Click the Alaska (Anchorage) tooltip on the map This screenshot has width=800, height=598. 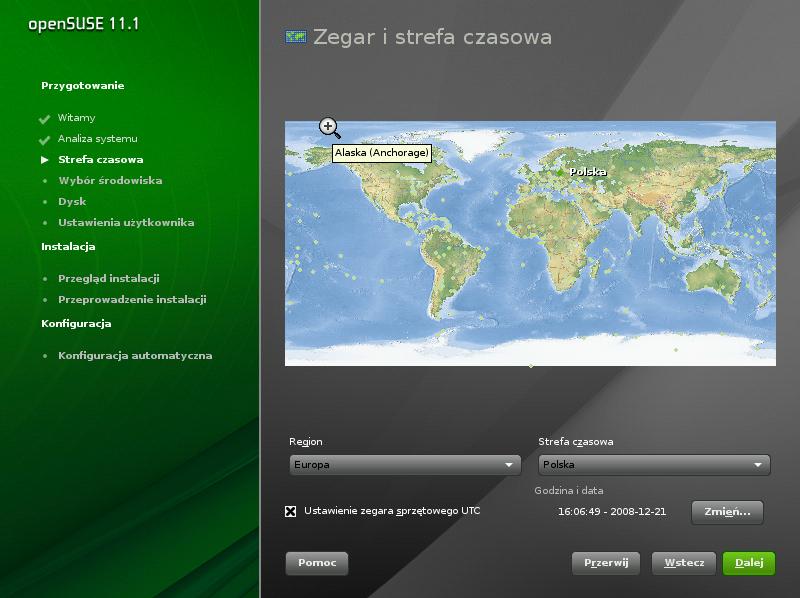coord(382,153)
